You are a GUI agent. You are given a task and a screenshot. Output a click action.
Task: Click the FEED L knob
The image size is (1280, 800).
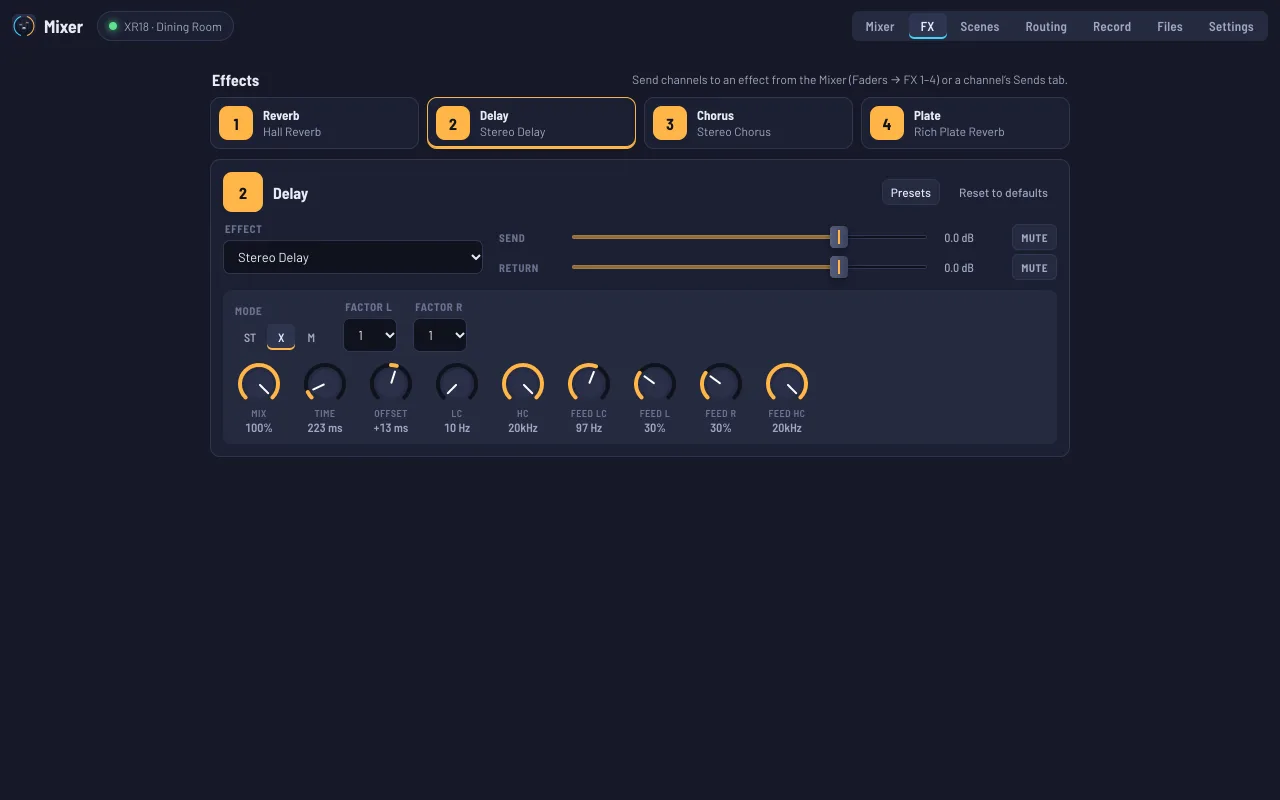tap(655, 384)
